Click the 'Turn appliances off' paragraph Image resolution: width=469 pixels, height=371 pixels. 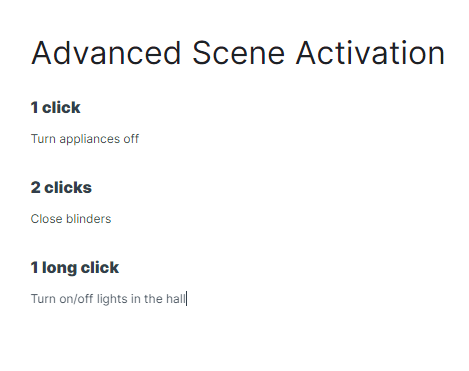pos(85,139)
